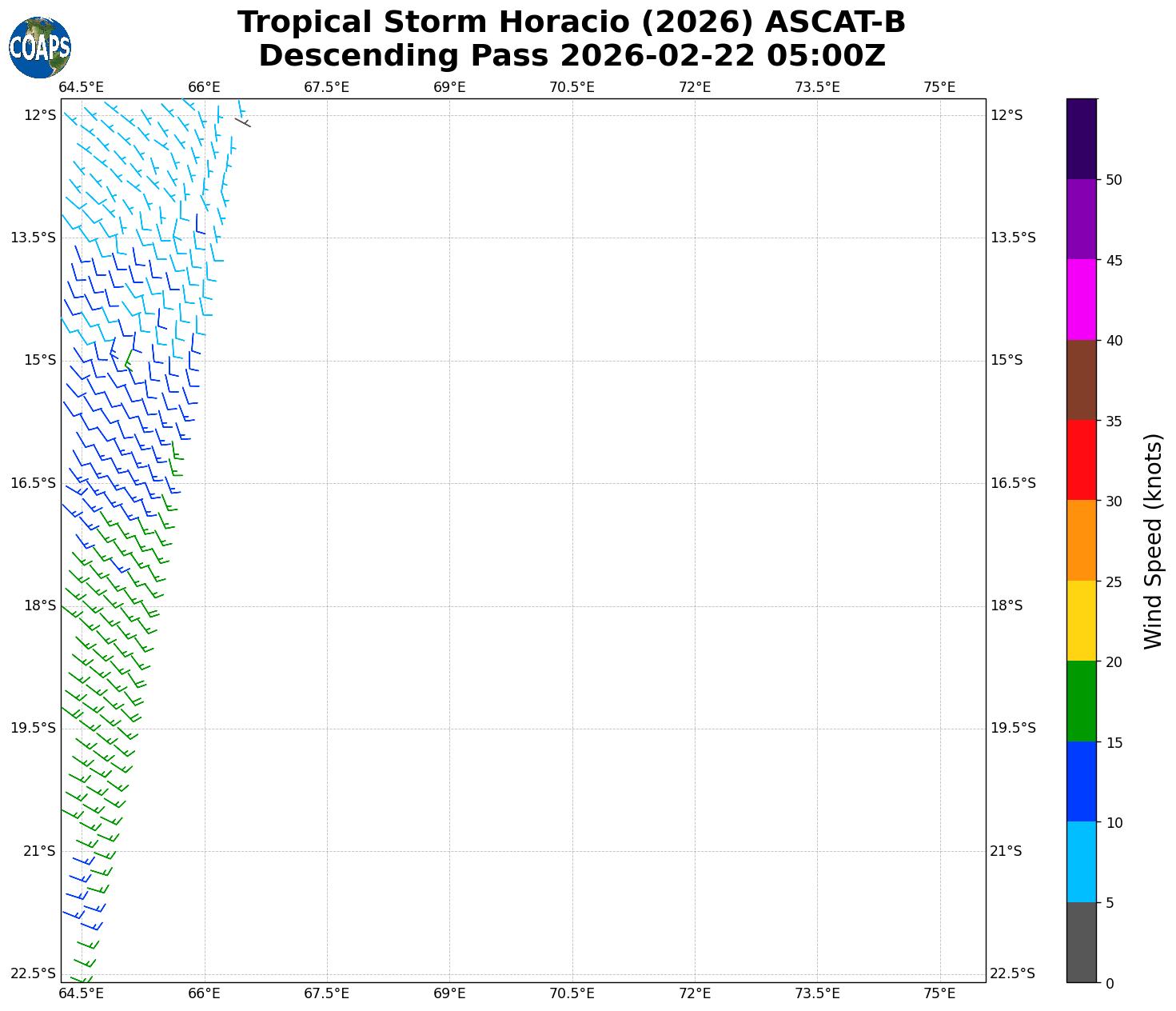This screenshot has height=1011, width=1176.
Task: Click the '21°S' label on right axis
Action: pyautogui.click(x=1006, y=851)
